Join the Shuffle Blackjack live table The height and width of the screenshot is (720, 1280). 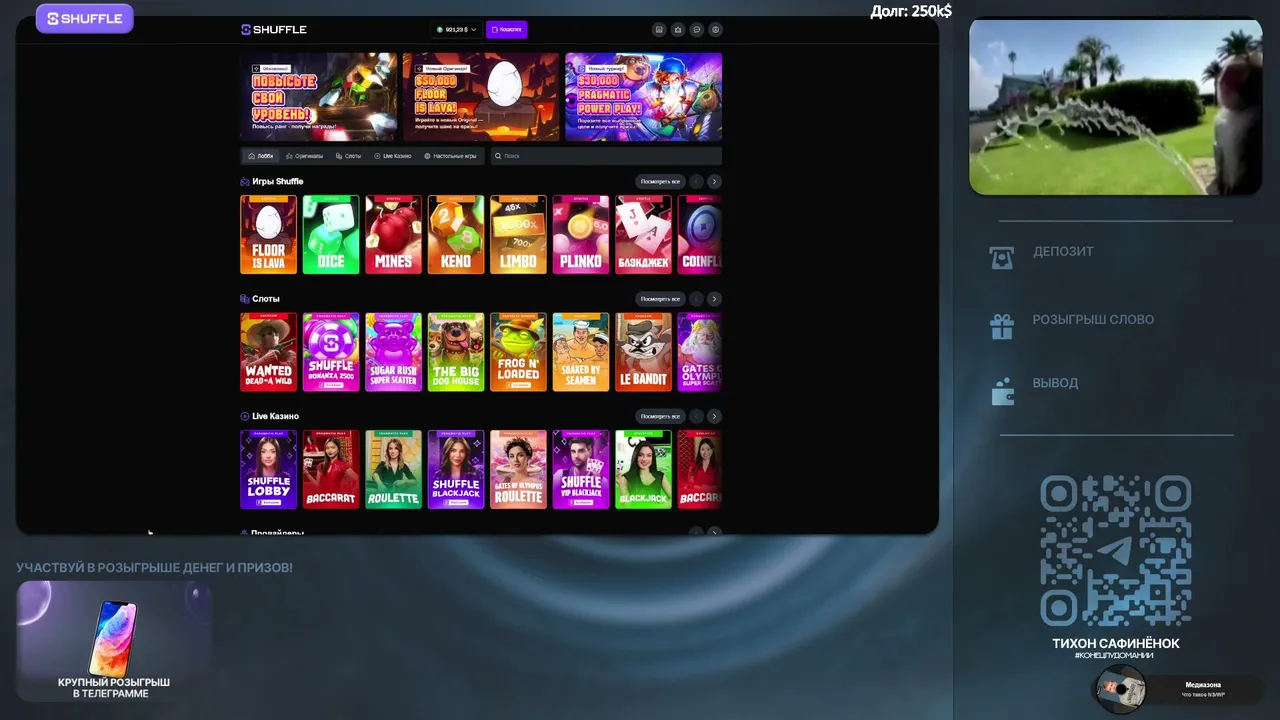pyautogui.click(x=456, y=469)
